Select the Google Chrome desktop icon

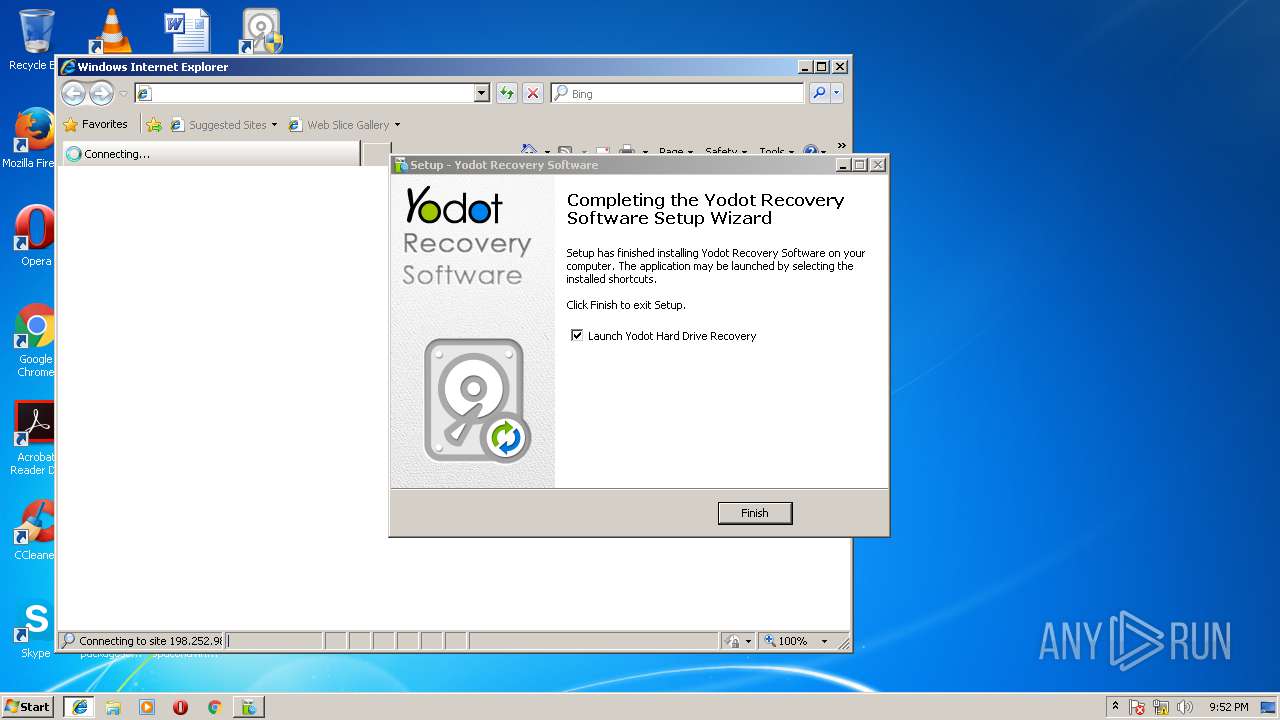point(35,340)
